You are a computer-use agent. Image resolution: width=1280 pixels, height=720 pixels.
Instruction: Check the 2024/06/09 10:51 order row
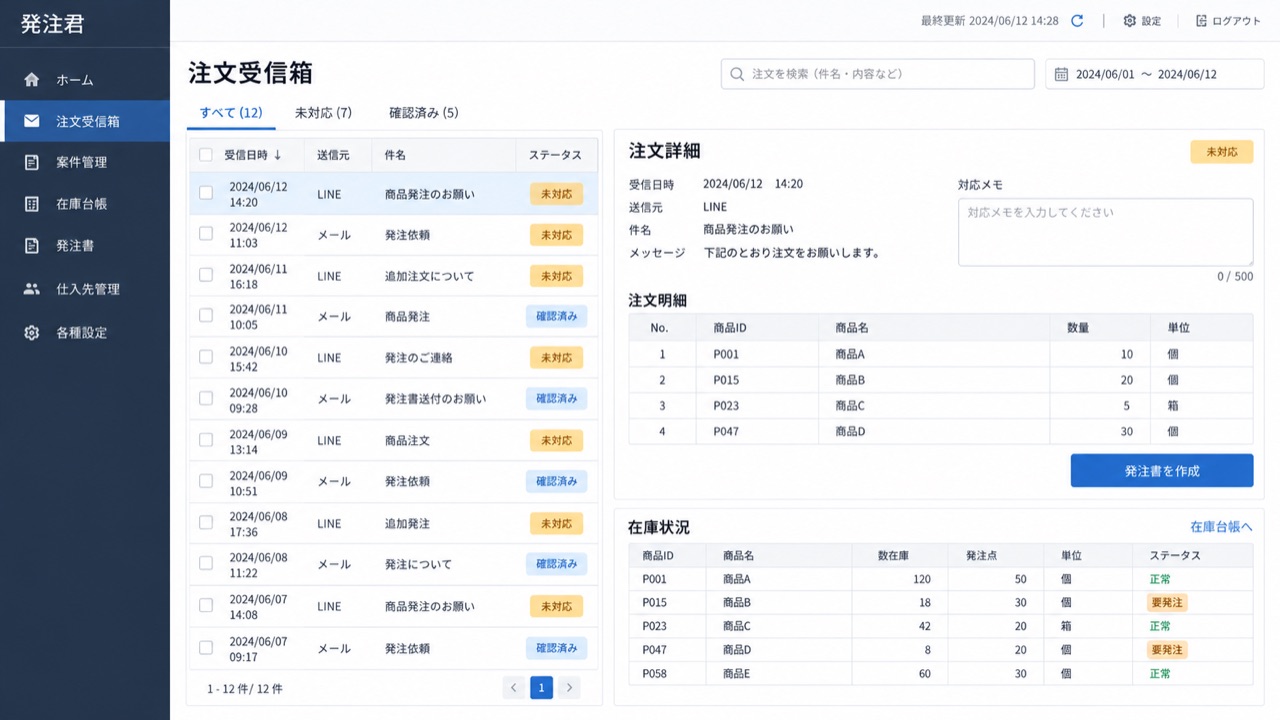(x=206, y=481)
